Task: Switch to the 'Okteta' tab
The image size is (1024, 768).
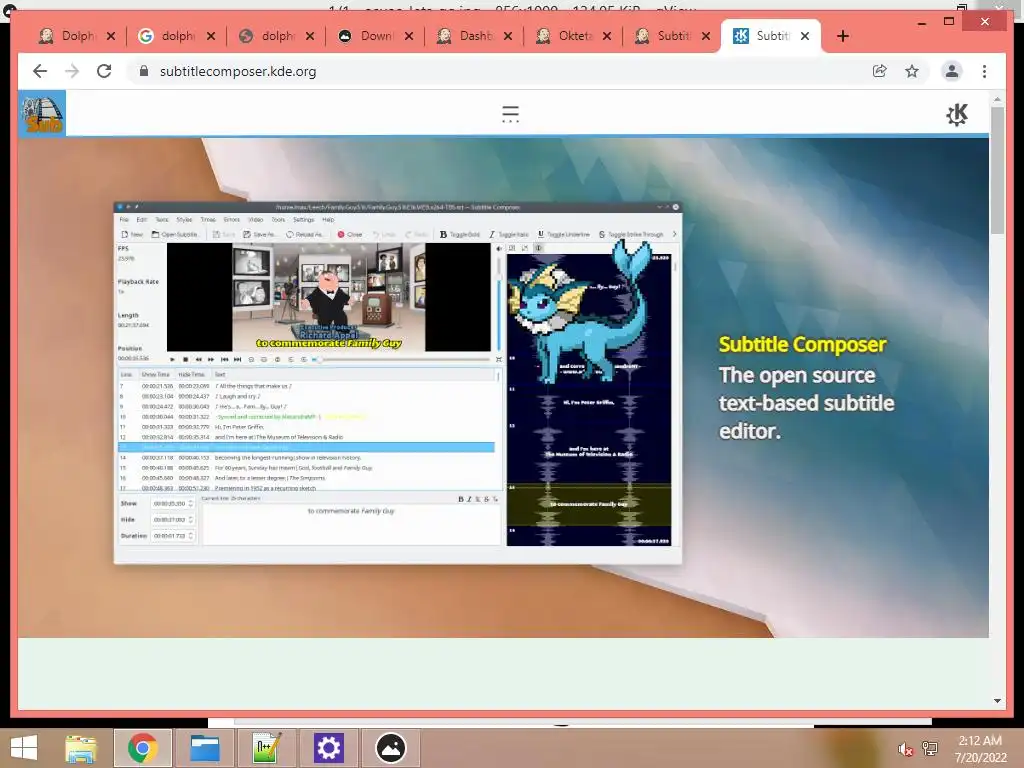Action: (573, 36)
